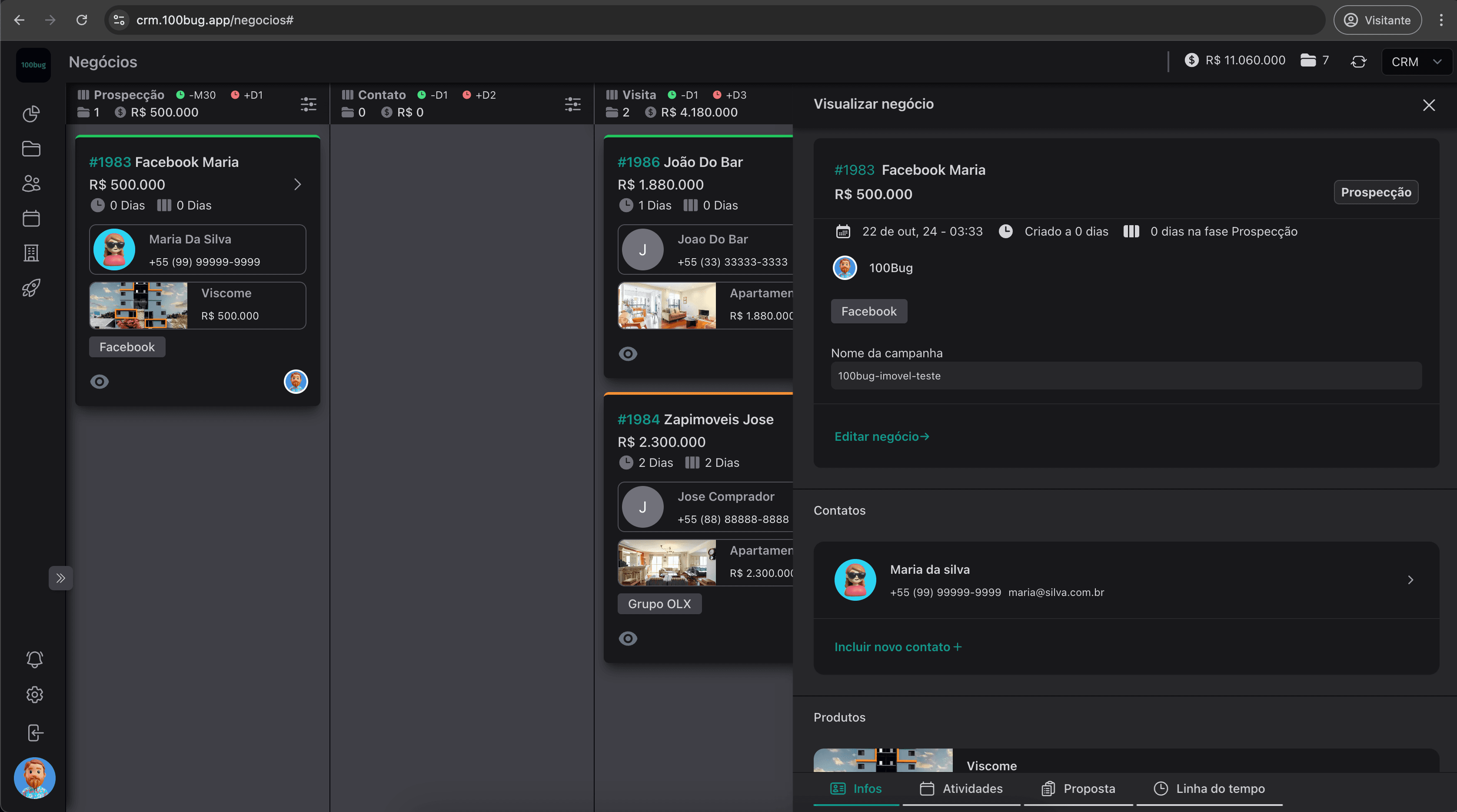This screenshot has width=1457, height=812.
Task: Expand Maria da silva contact chevron
Action: point(1410,580)
